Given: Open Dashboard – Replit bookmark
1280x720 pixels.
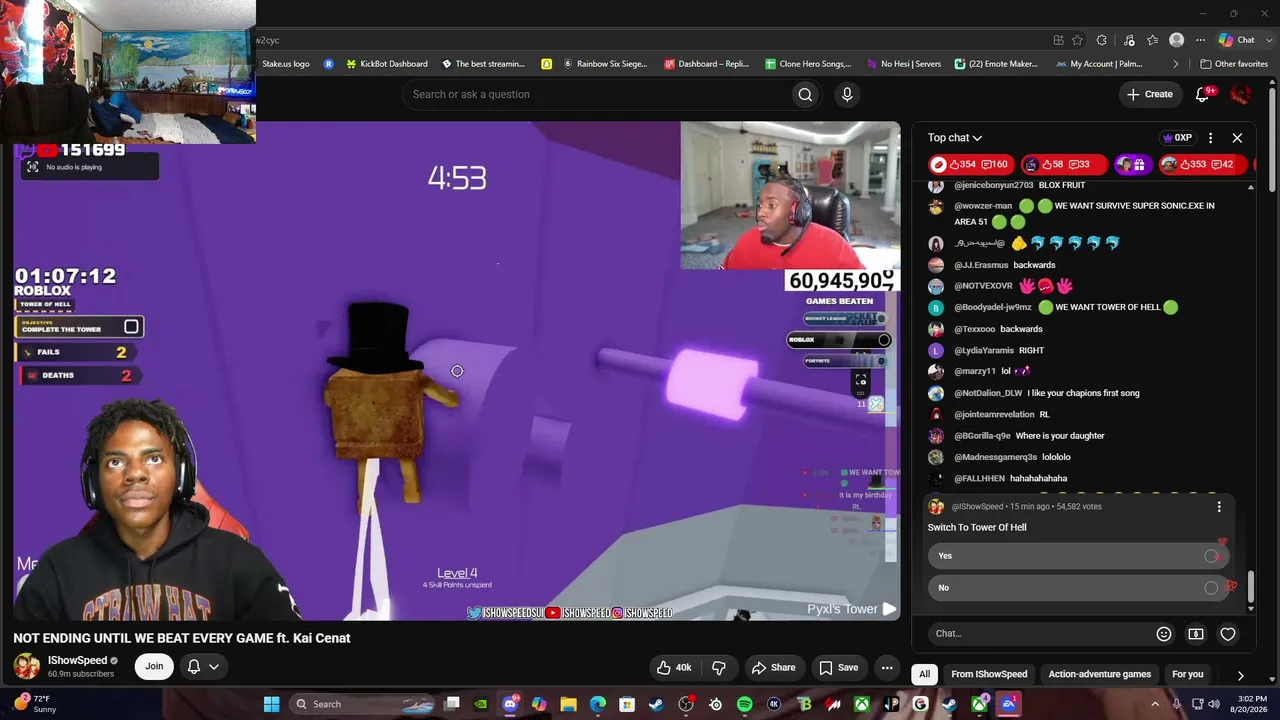Looking at the screenshot, I should pyautogui.click(x=706, y=64).
